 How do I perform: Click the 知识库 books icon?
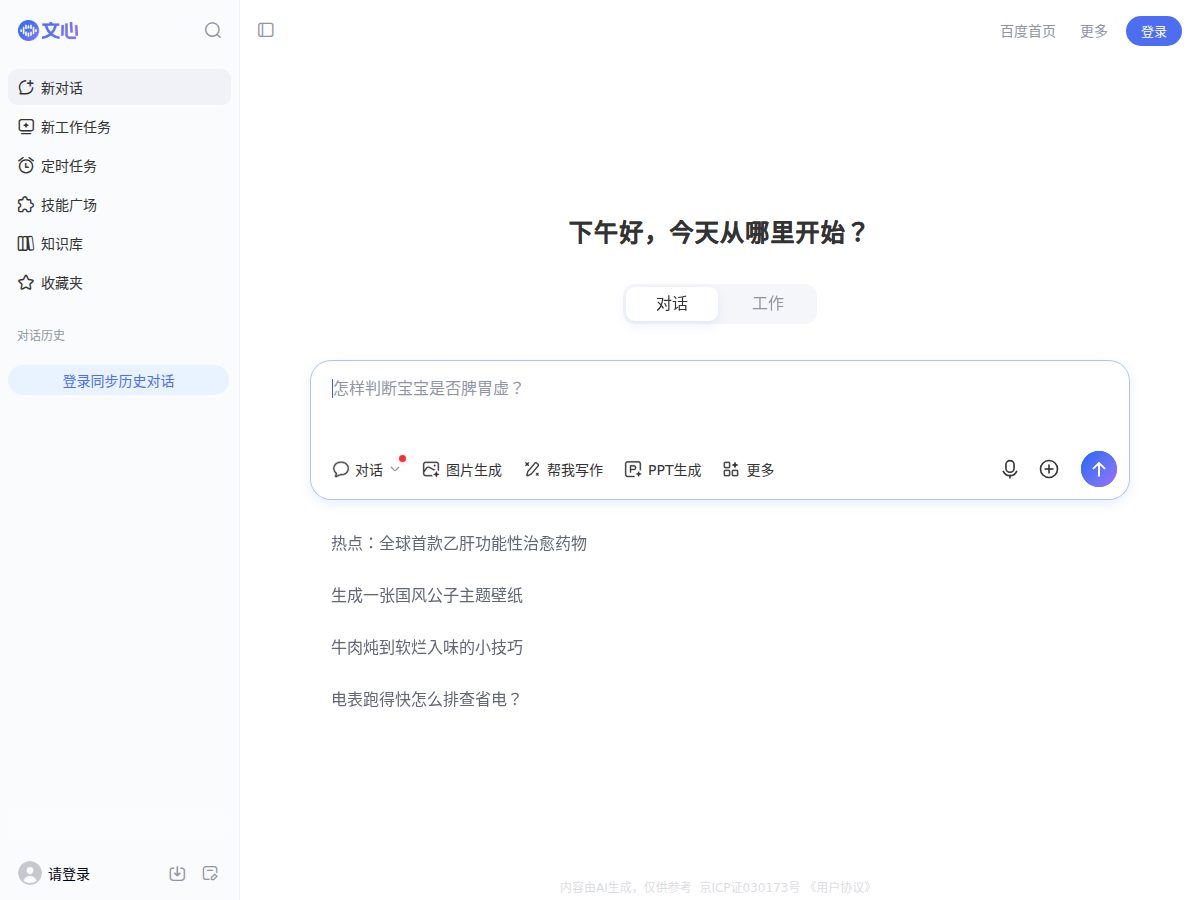point(26,244)
